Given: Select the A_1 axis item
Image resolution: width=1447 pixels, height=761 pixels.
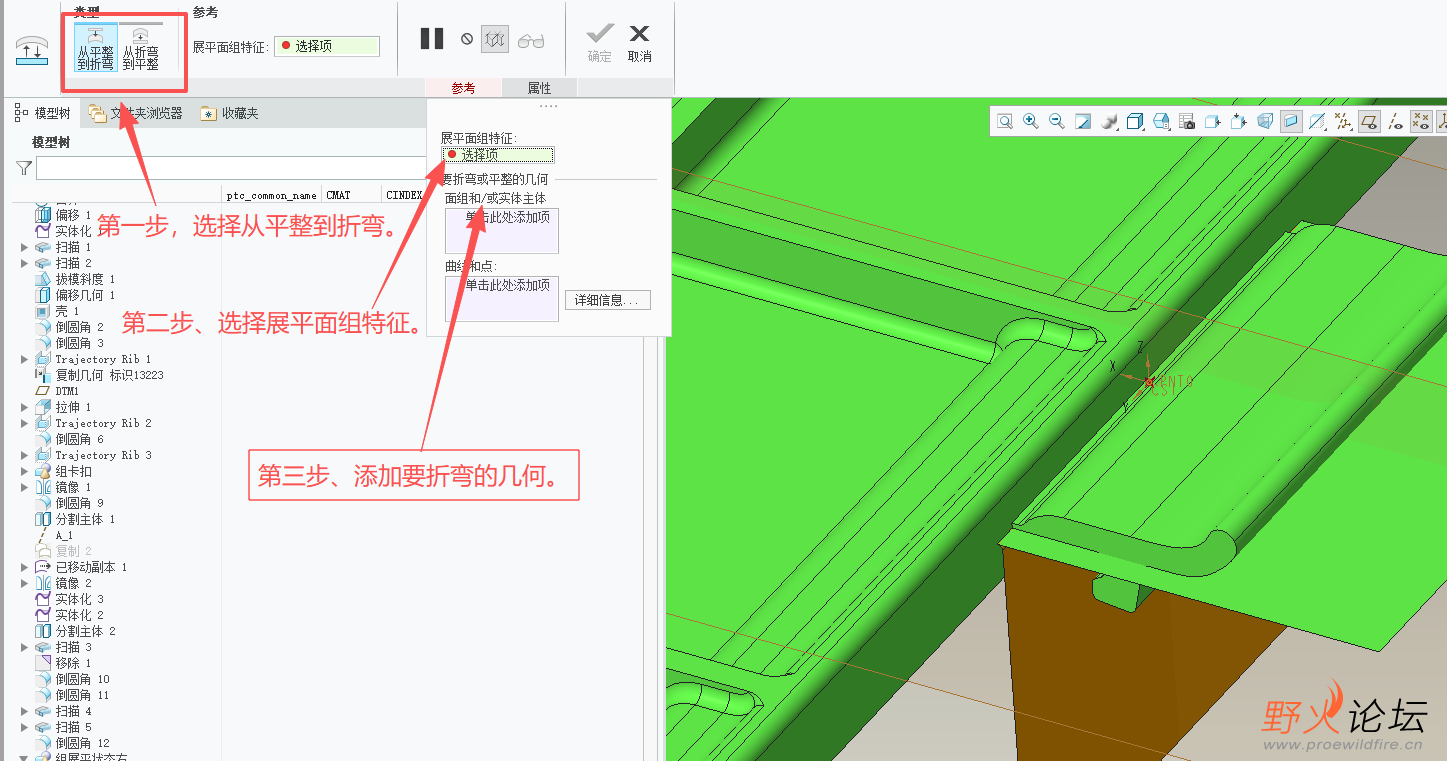Looking at the screenshot, I should coord(64,535).
